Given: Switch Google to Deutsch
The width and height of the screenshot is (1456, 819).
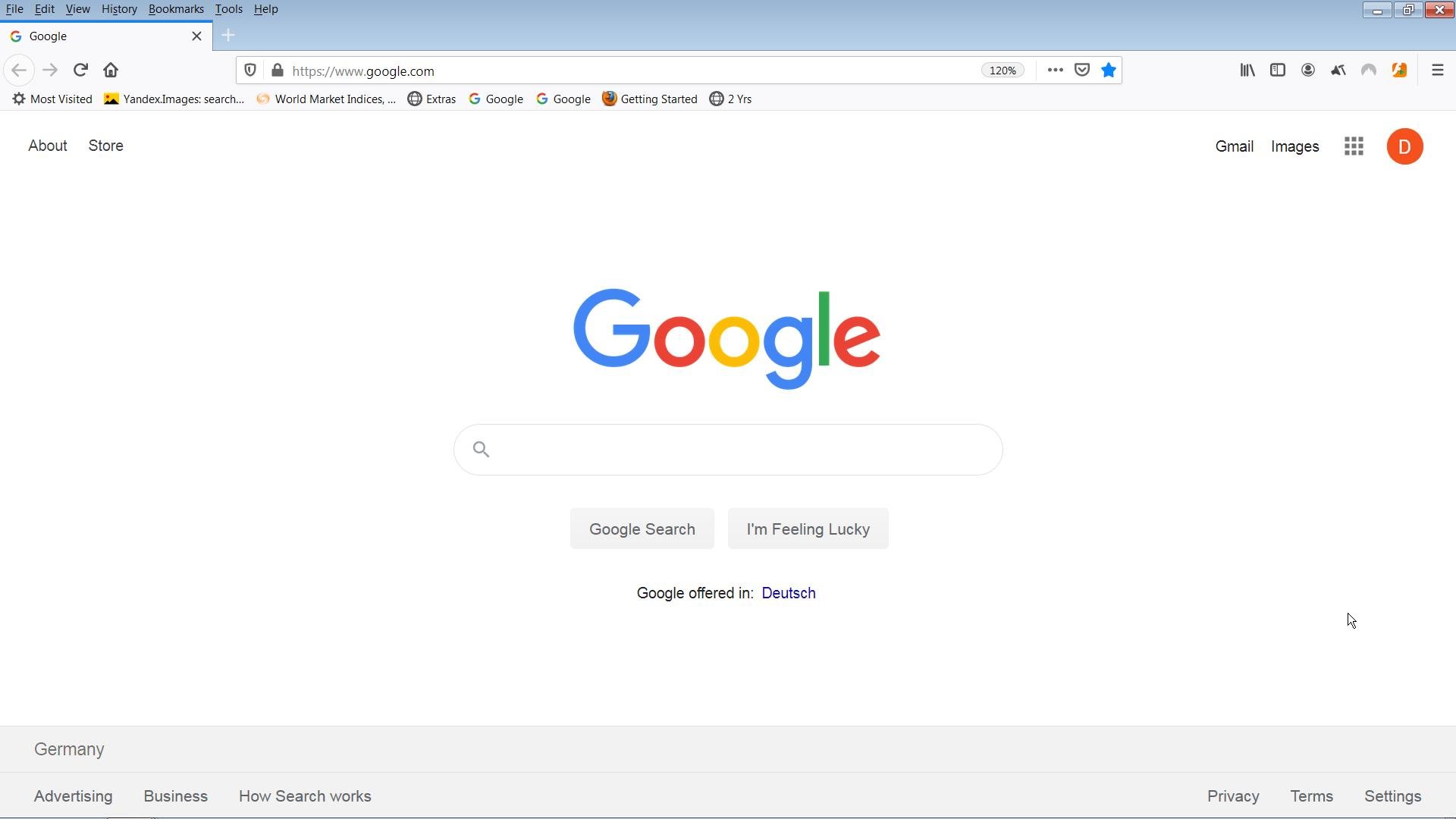Looking at the screenshot, I should pyautogui.click(x=789, y=593).
